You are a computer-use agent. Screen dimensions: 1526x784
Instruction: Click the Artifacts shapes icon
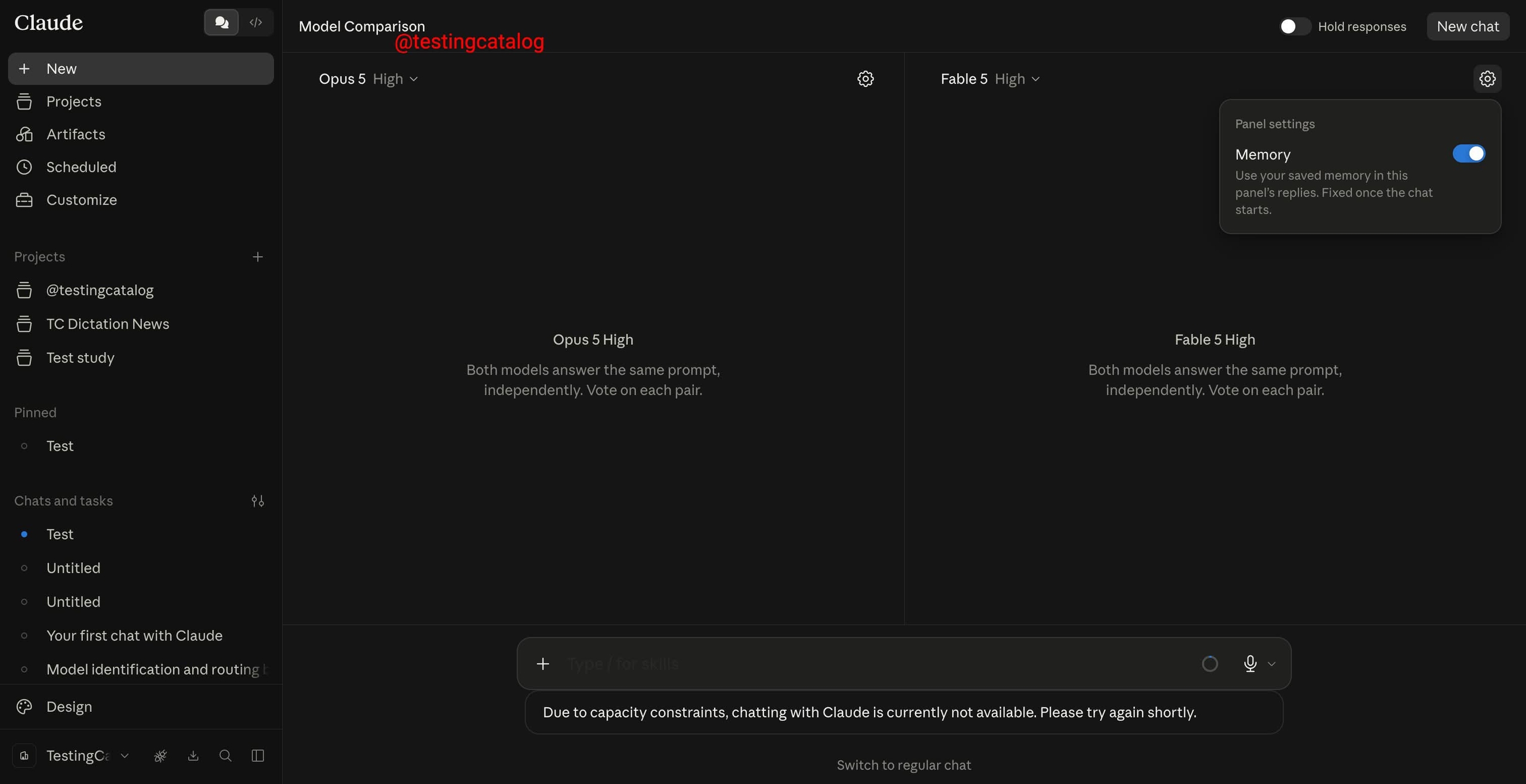(24, 134)
